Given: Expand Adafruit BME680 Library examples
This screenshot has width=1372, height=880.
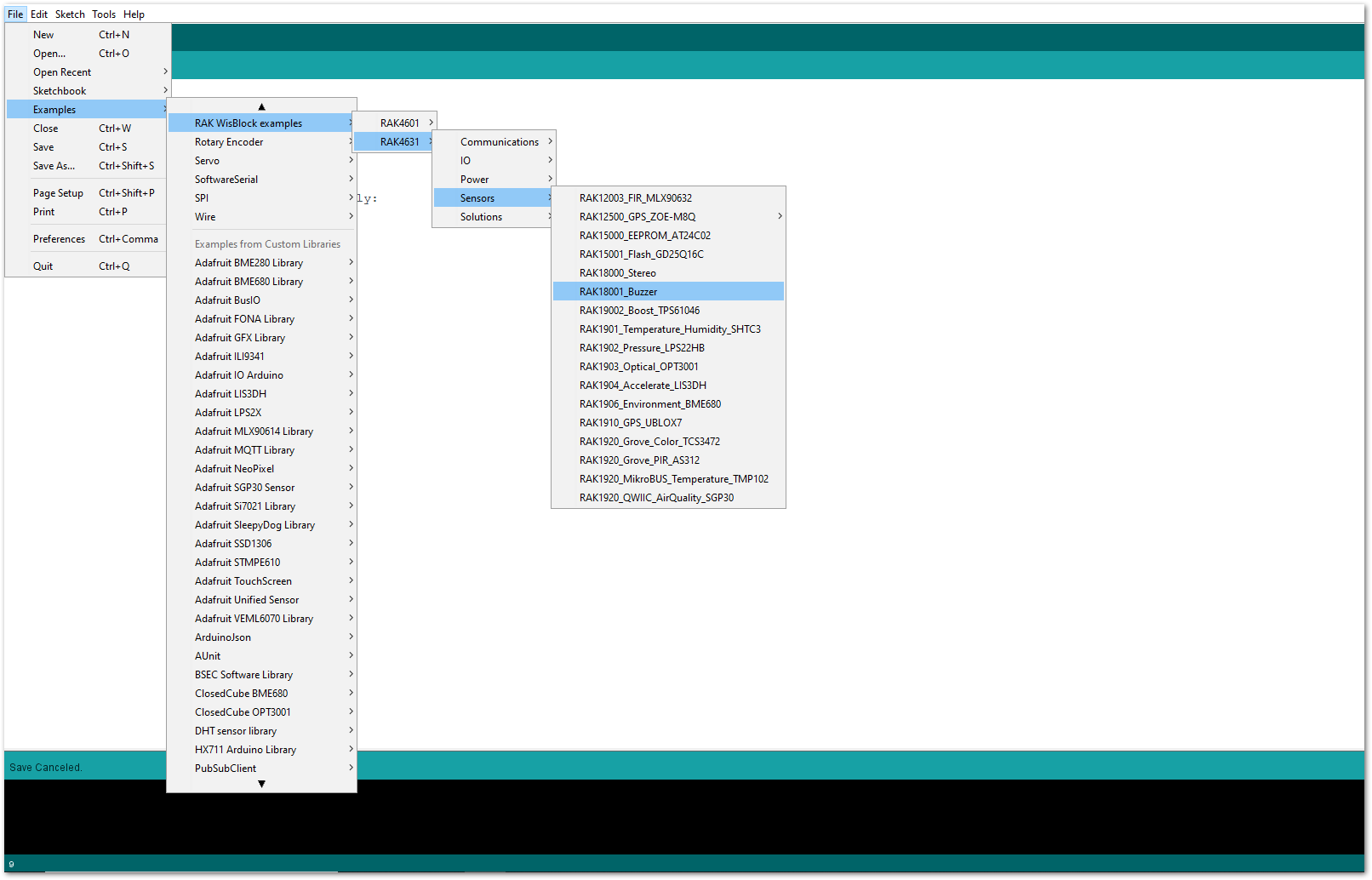Looking at the screenshot, I should 261,282.
